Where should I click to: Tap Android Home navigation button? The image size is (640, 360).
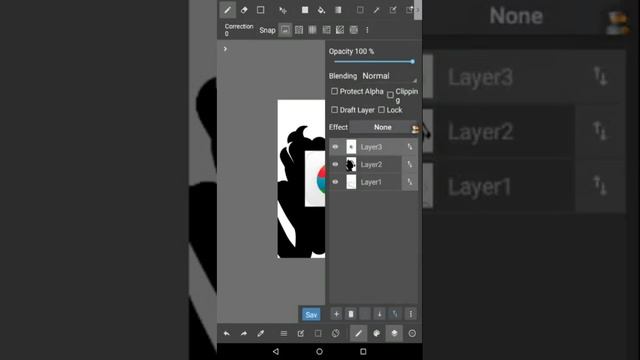click(x=319, y=351)
